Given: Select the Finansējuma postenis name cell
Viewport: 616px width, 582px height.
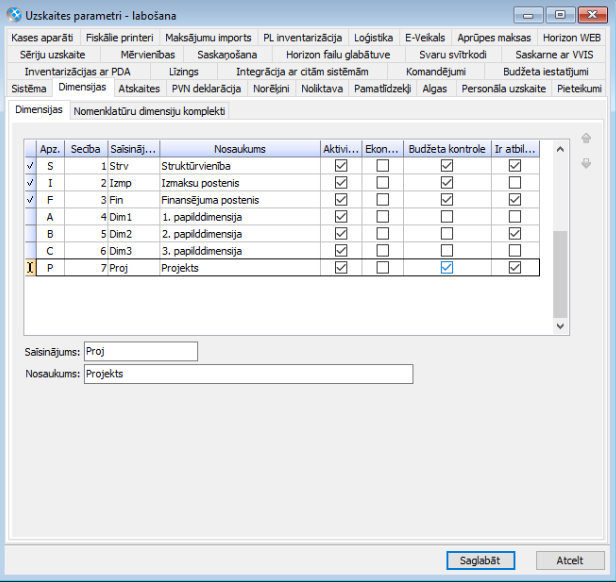Looking at the screenshot, I should [x=240, y=200].
